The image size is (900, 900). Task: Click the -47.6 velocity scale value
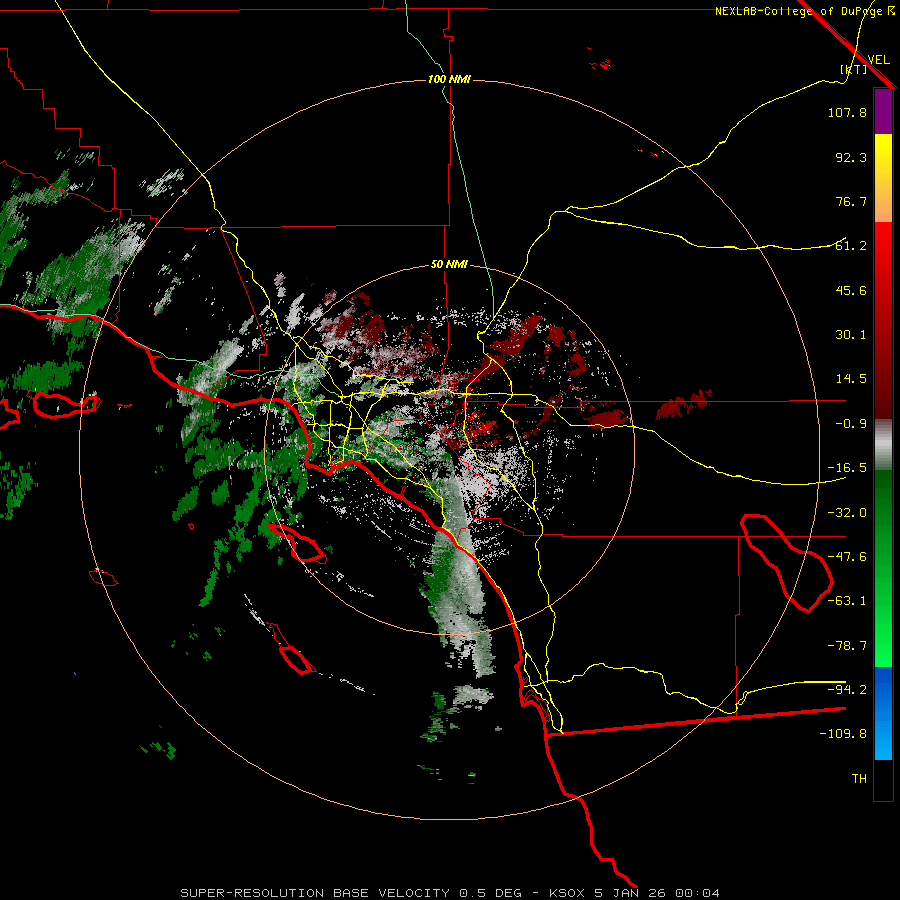(847, 557)
